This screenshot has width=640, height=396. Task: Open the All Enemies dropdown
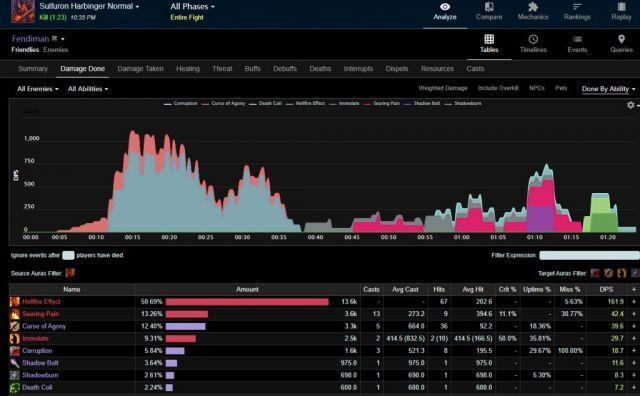click(38, 89)
